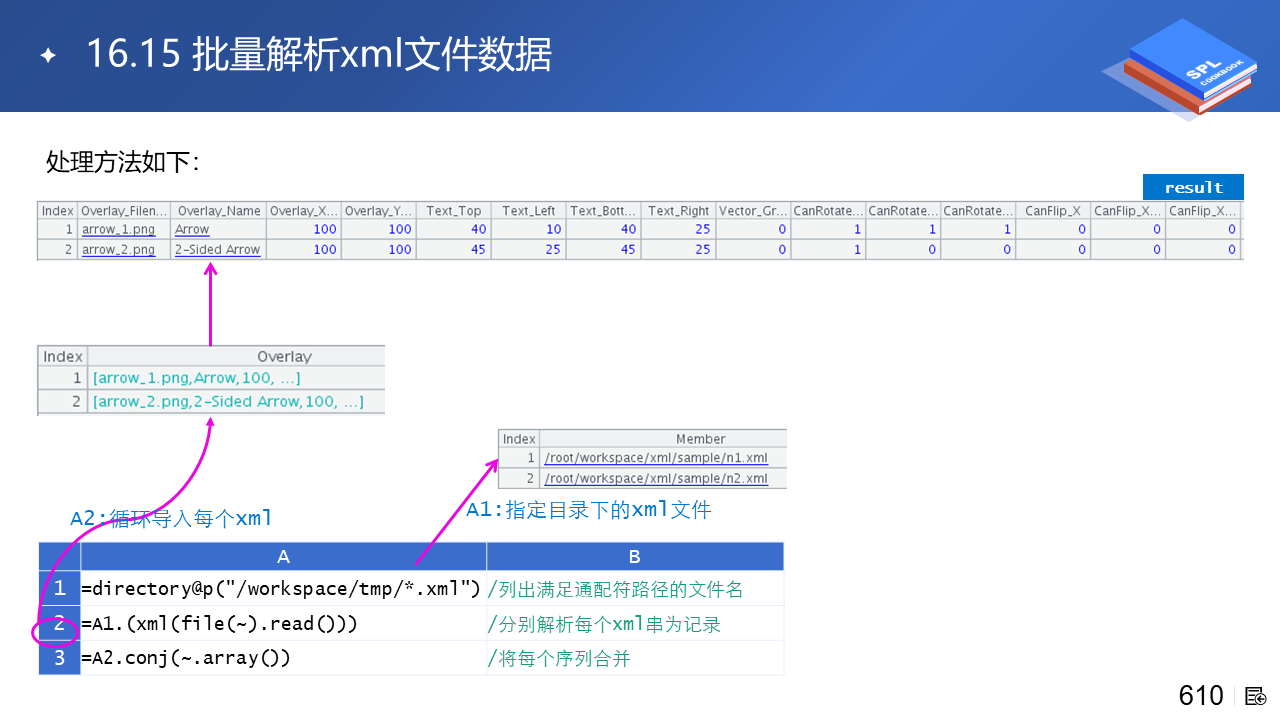The width and height of the screenshot is (1280, 720).
Task: Click the =A2.conj(~.array()) cell
Action: pos(284,658)
